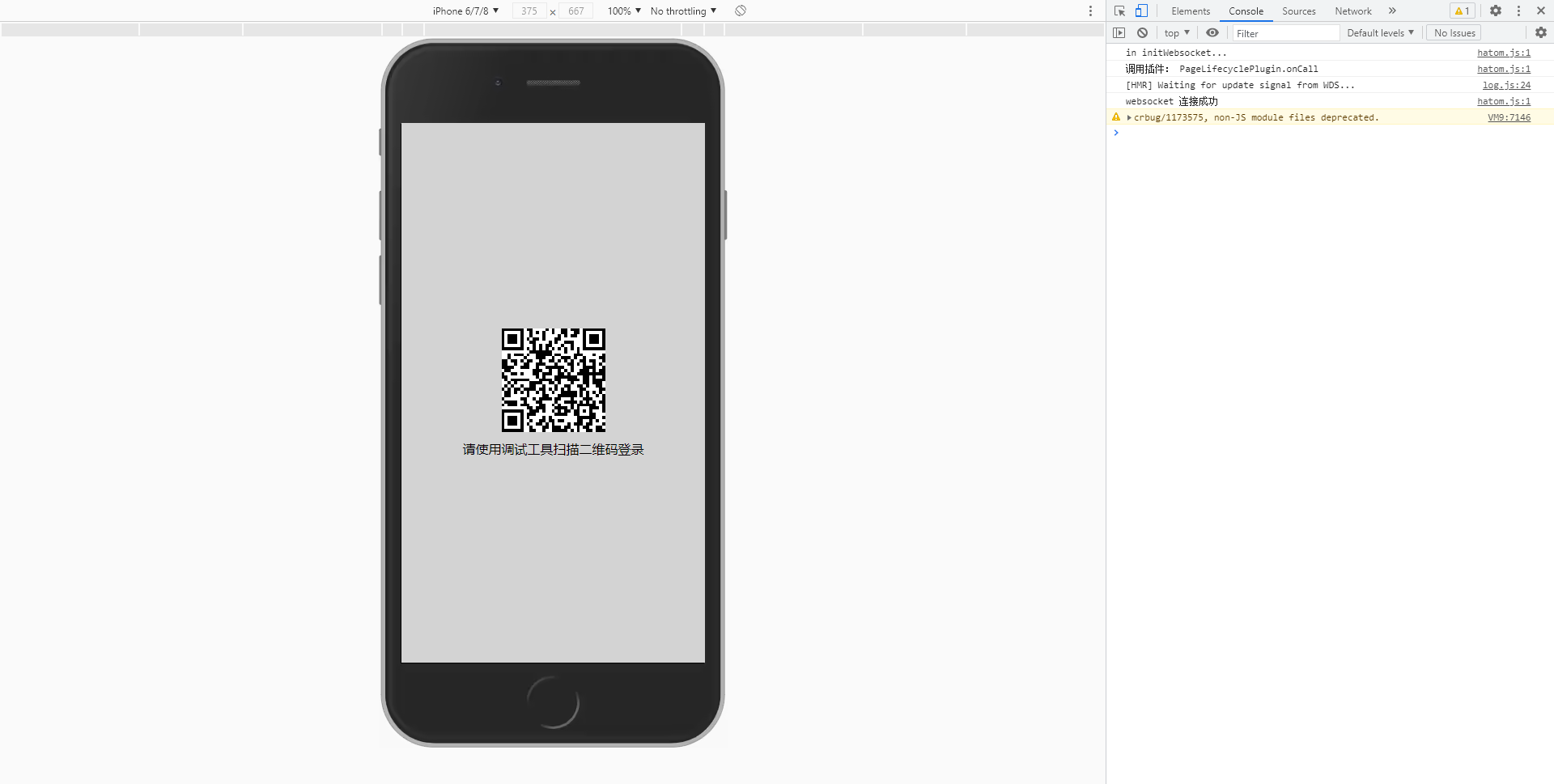
Task: Open the Default levels dropdown
Action: (x=1380, y=32)
